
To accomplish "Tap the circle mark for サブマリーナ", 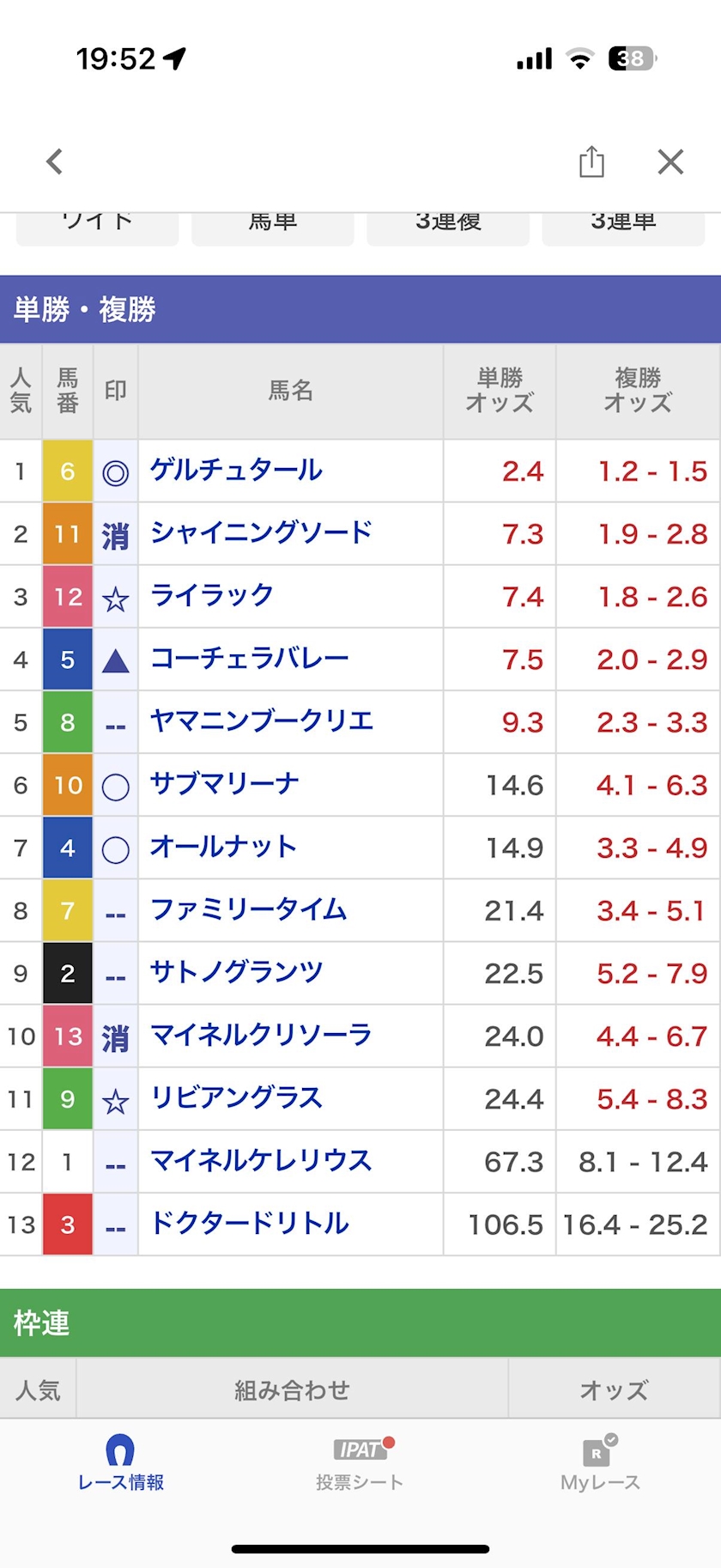I will tap(116, 787).
